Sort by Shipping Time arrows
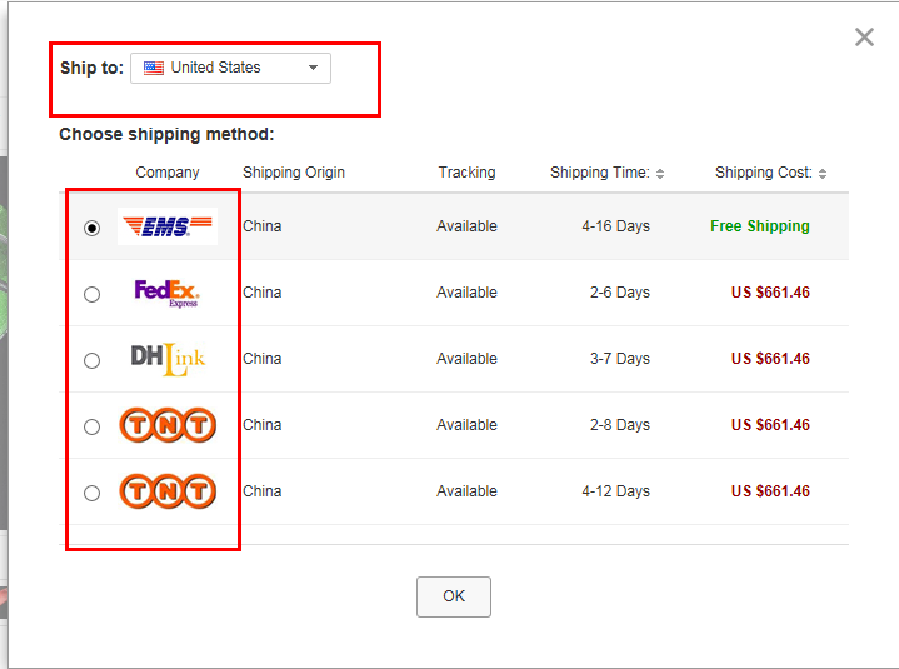This screenshot has width=899, height=669. tap(660, 174)
